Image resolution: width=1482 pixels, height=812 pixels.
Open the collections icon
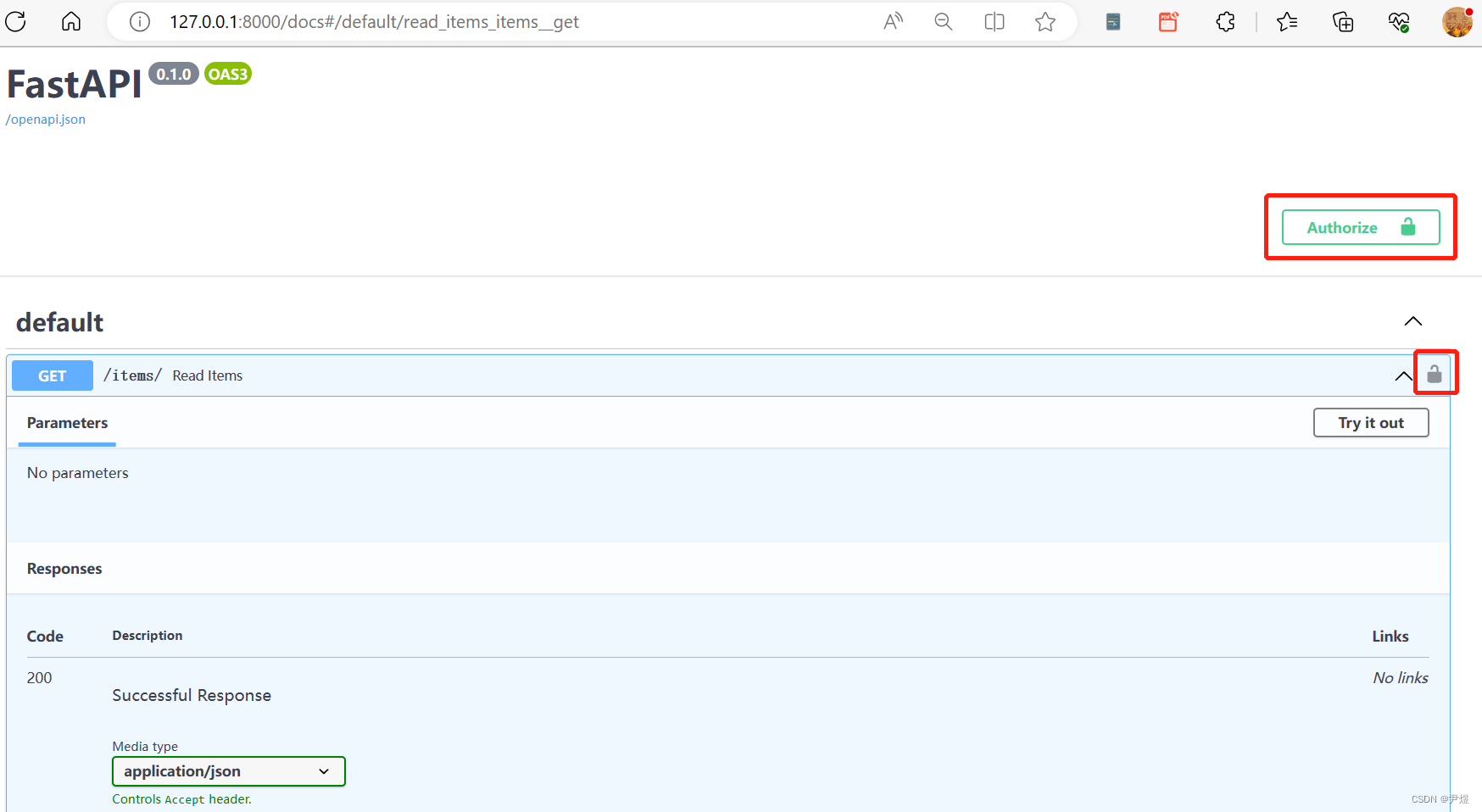pyautogui.click(x=1343, y=22)
